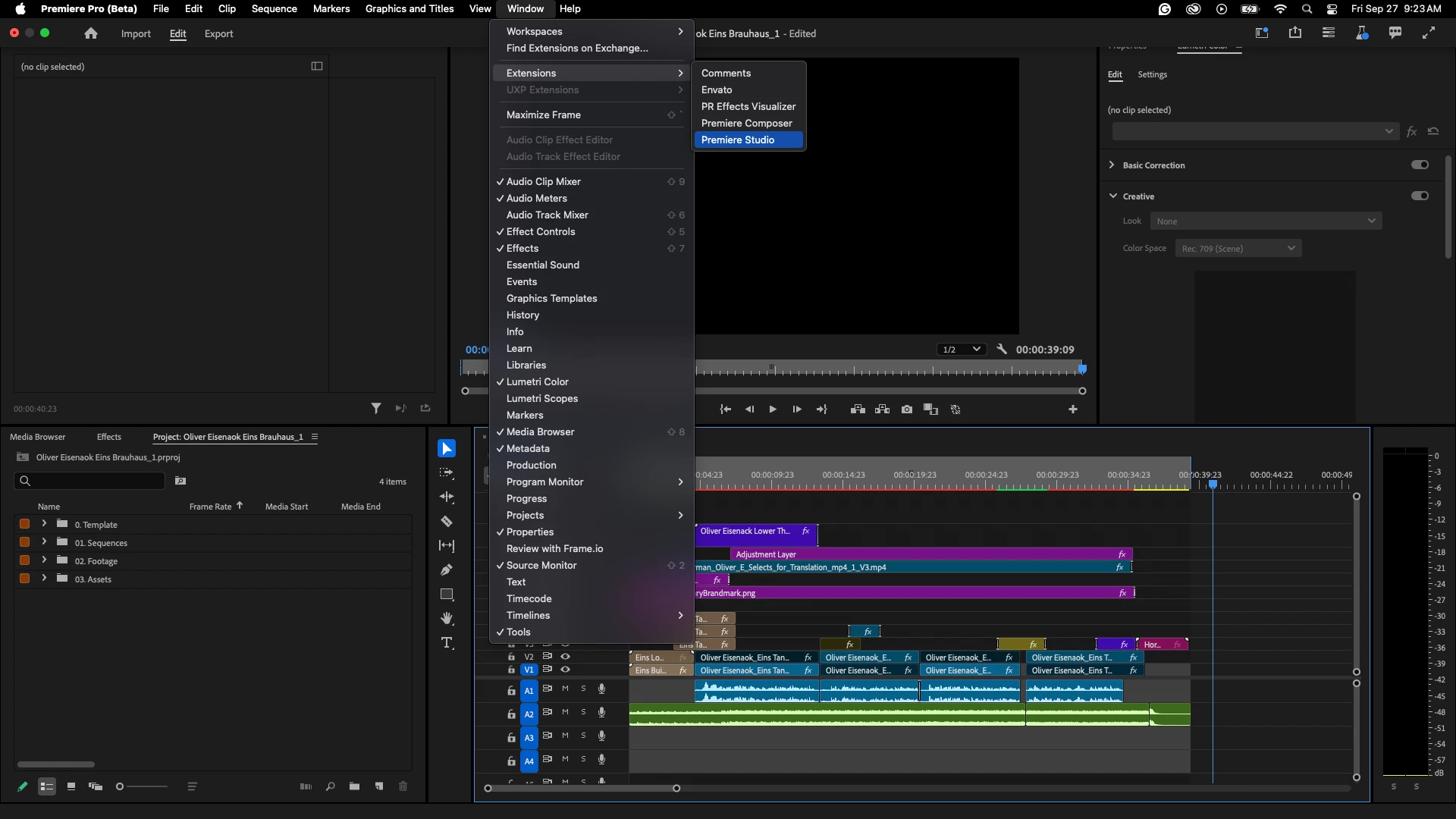Click the Export Frame camera icon
The image size is (1456, 819).
click(907, 409)
